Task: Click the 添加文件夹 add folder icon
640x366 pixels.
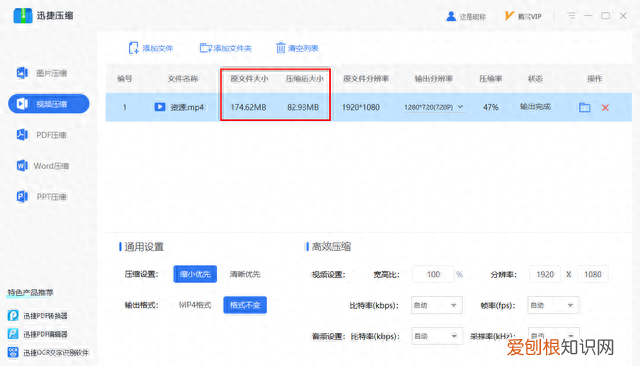Action: coord(205,48)
